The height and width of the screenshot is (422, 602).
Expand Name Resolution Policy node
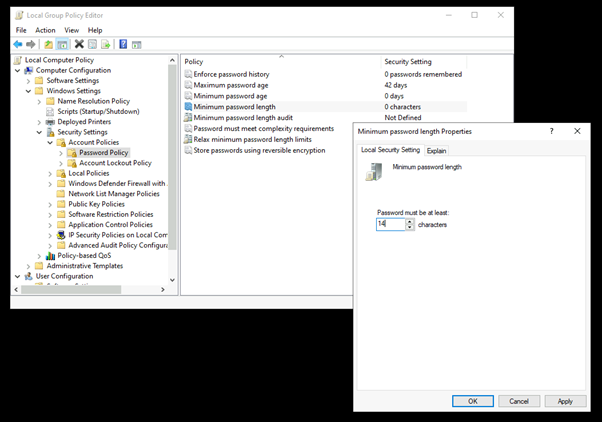click(39, 102)
